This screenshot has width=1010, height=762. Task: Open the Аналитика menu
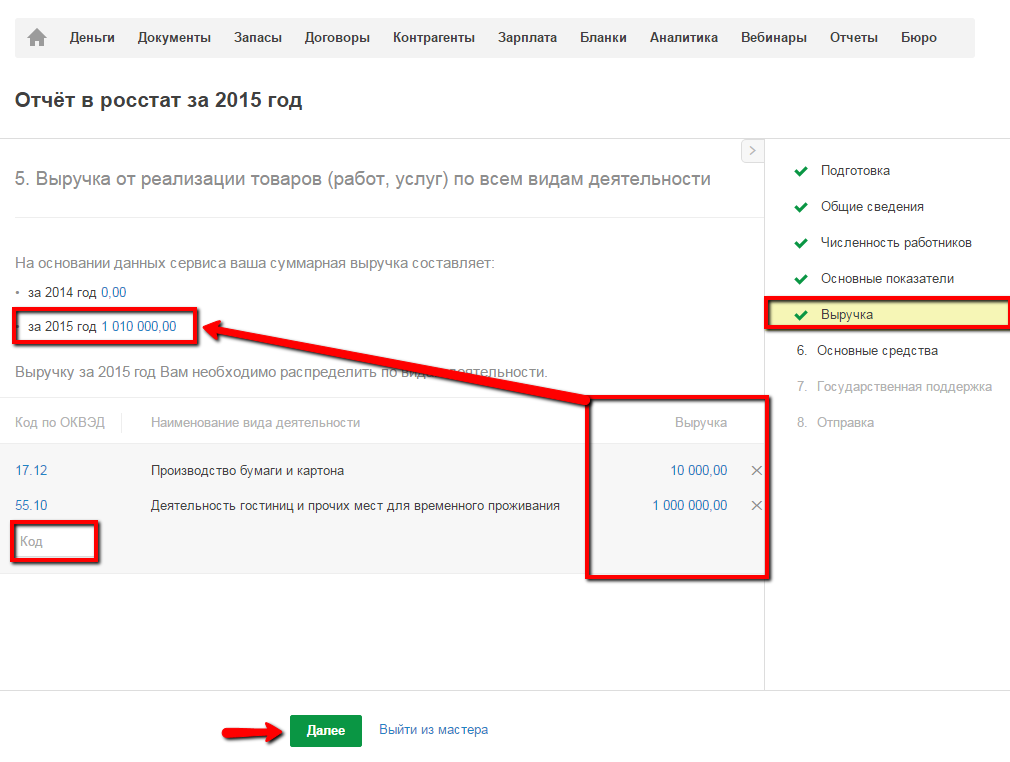point(683,38)
